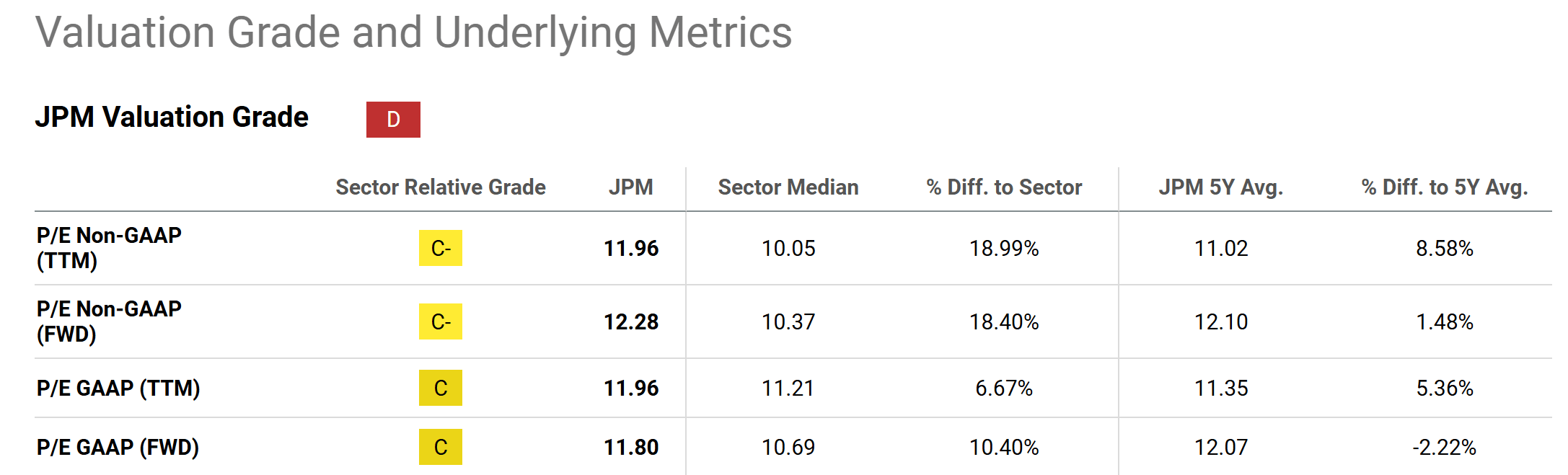1568x475 pixels.
Task: Click the Valuation Grade and Underlying Metrics title
Action: [413, 32]
